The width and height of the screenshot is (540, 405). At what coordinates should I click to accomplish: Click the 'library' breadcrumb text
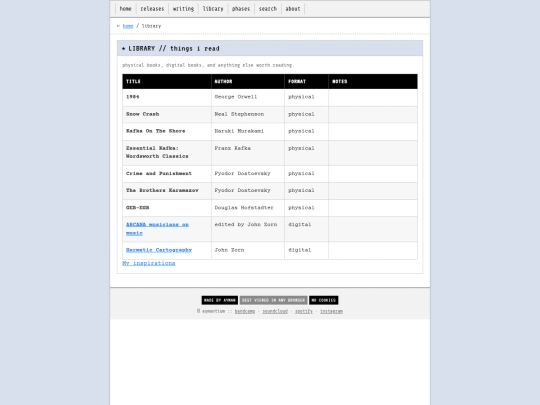coord(151,26)
